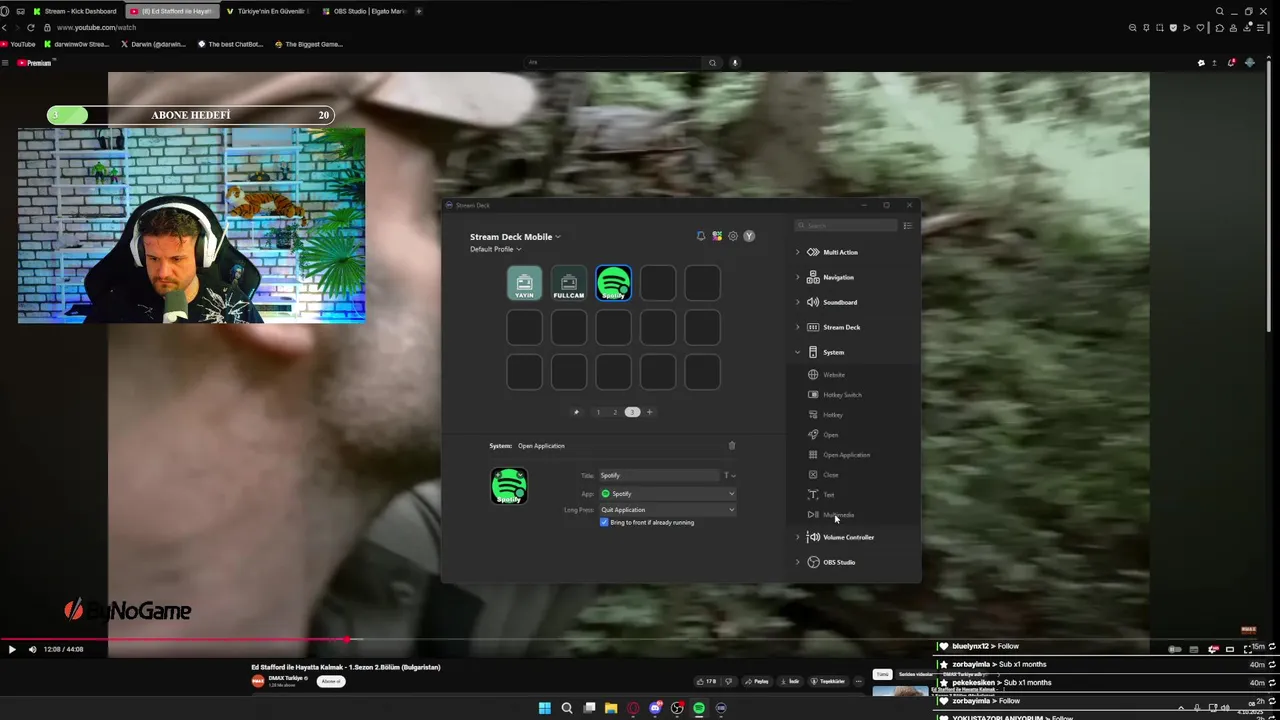1280x720 pixels.
Task: Open the Windows Start menu
Action: [544, 708]
